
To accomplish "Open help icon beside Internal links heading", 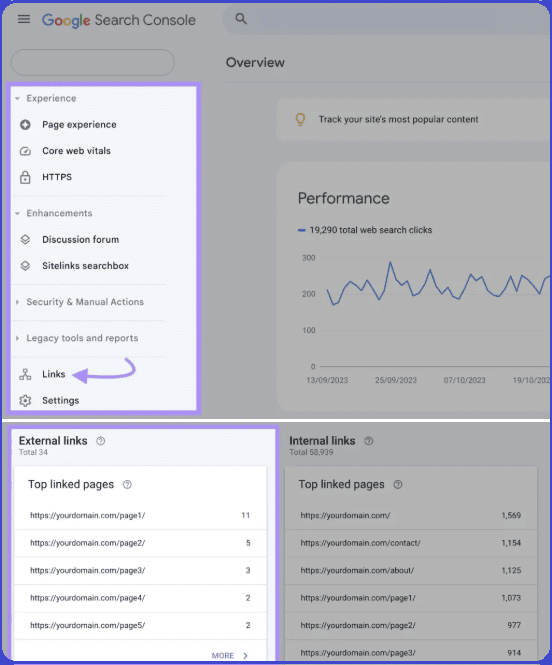I will click(x=369, y=441).
